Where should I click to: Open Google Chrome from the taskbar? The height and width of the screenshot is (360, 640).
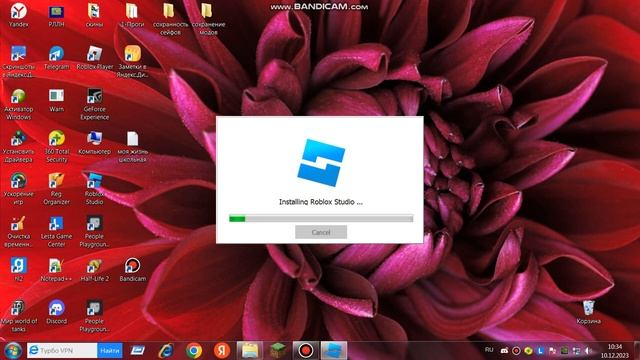click(x=194, y=351)
